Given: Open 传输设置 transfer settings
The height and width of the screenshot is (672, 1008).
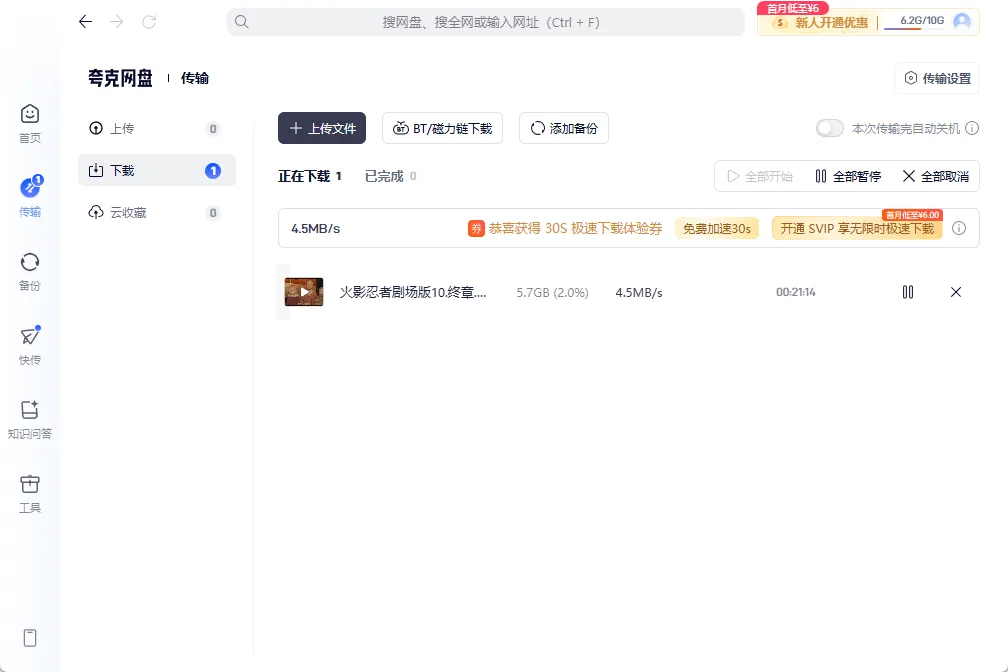Looking at the screenshot, I should pyautogui.click(x=937, y=78).
